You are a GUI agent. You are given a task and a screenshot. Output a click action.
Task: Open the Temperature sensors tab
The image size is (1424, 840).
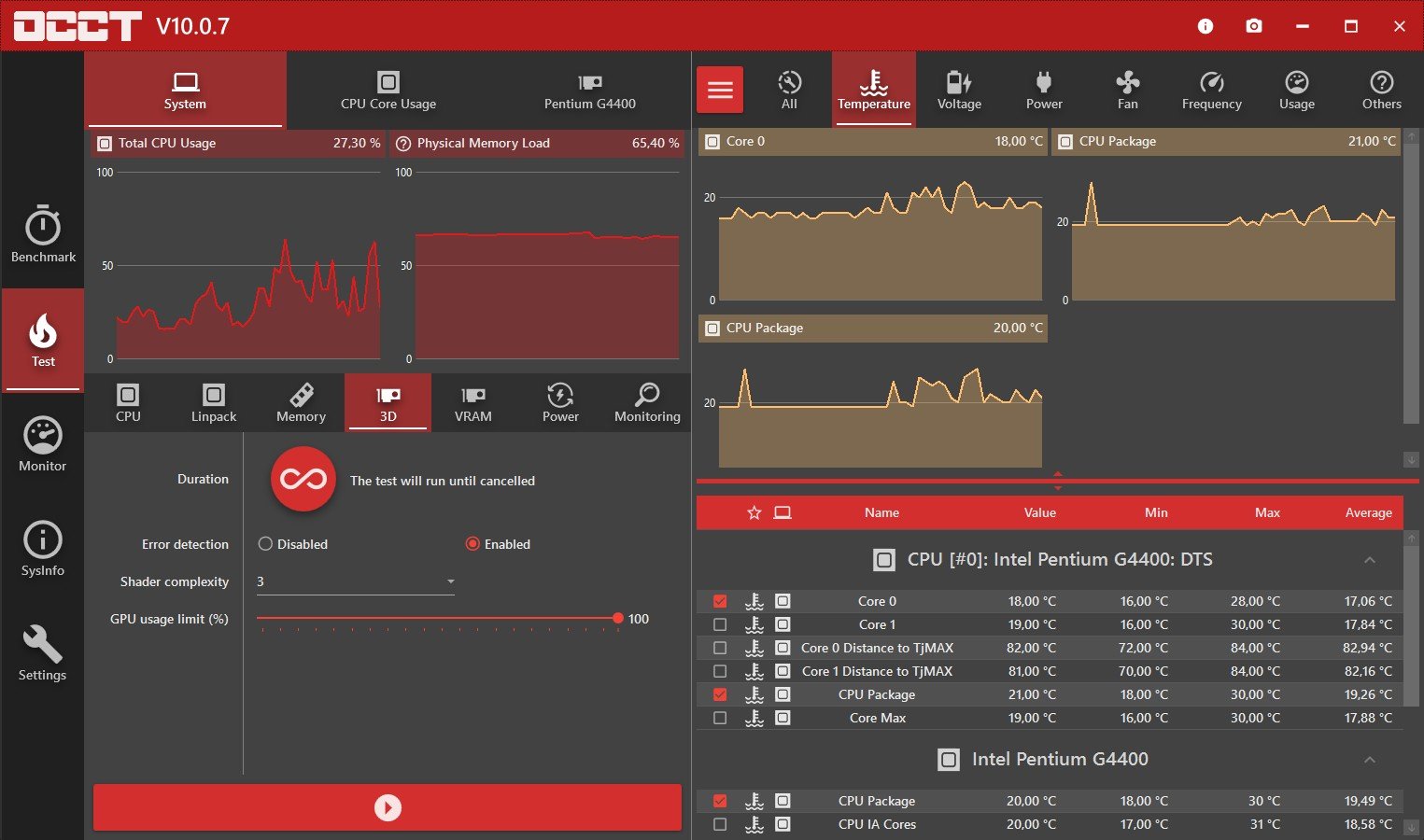click(x=874, y=90)
